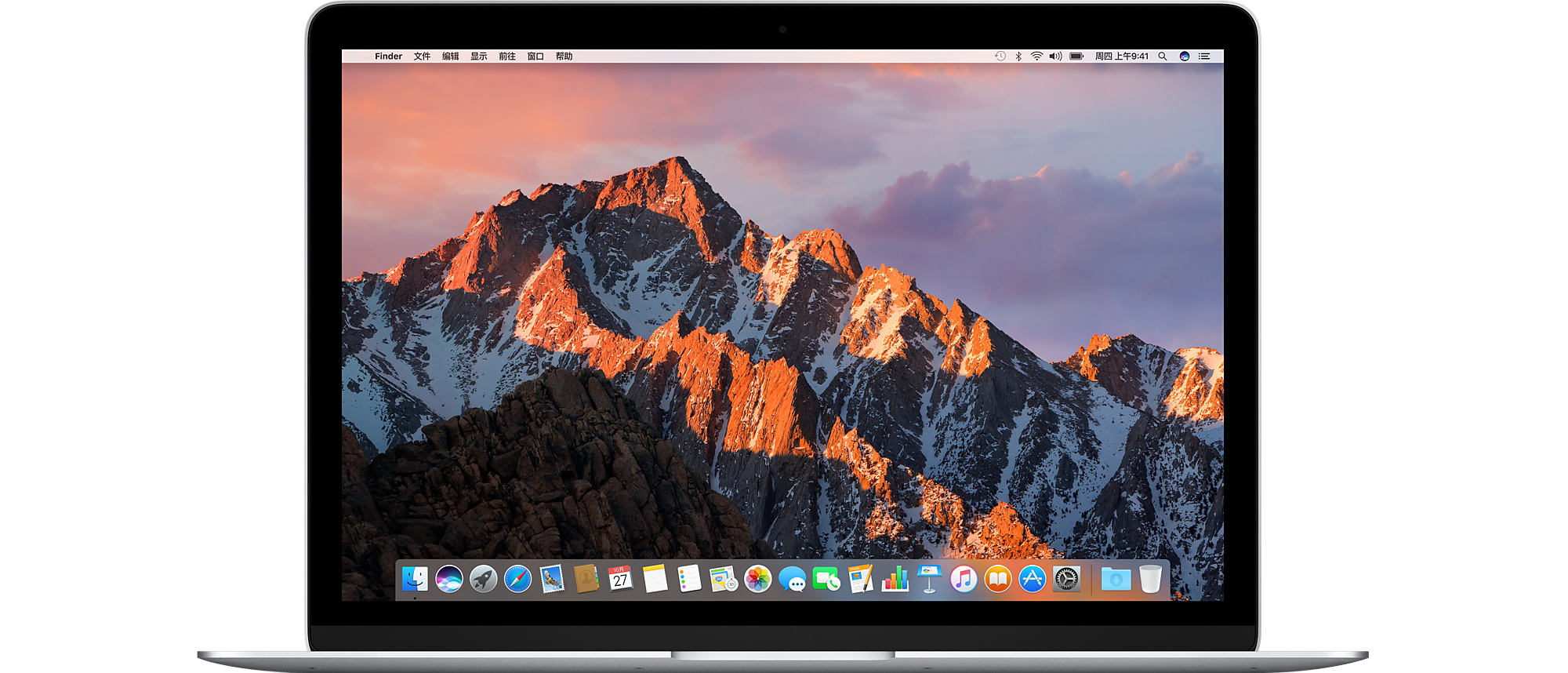Open Pages document app in Dock

(x=861, y=579)
